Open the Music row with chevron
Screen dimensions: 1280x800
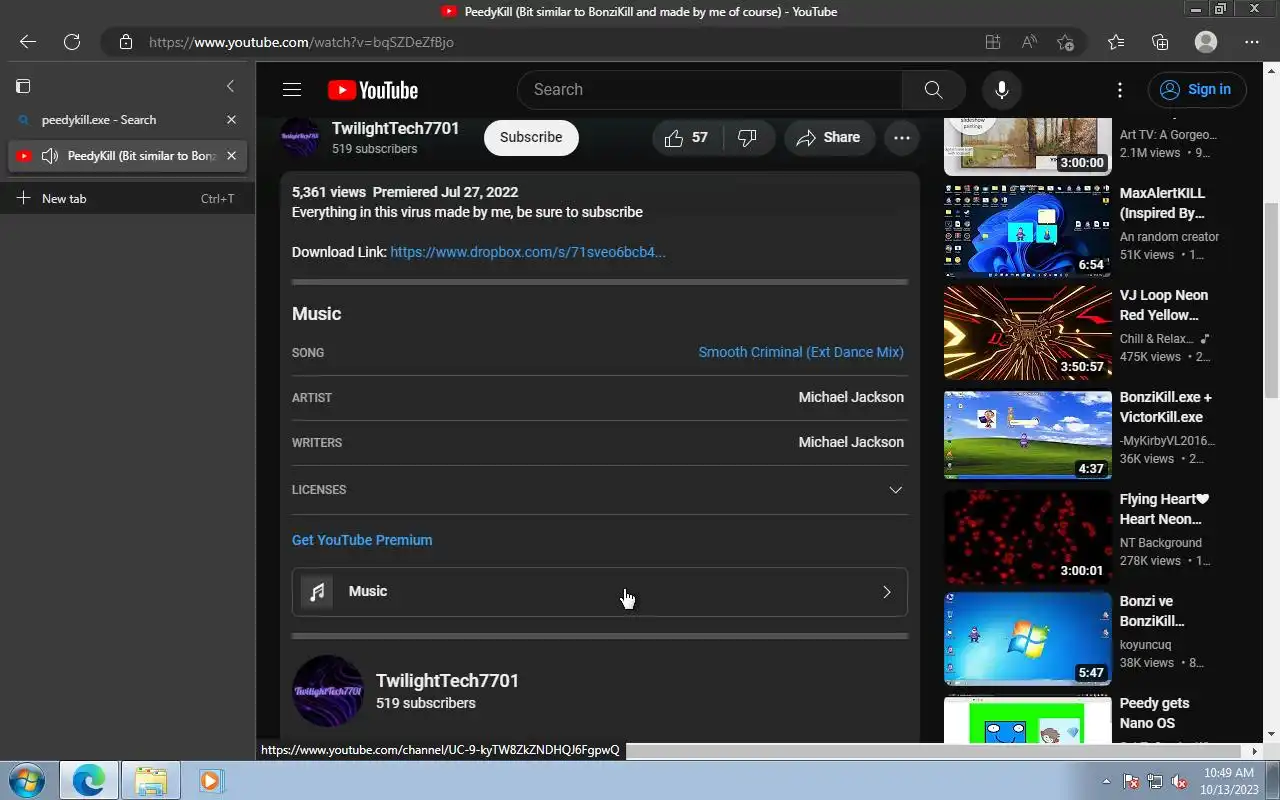tap(600, 592)
